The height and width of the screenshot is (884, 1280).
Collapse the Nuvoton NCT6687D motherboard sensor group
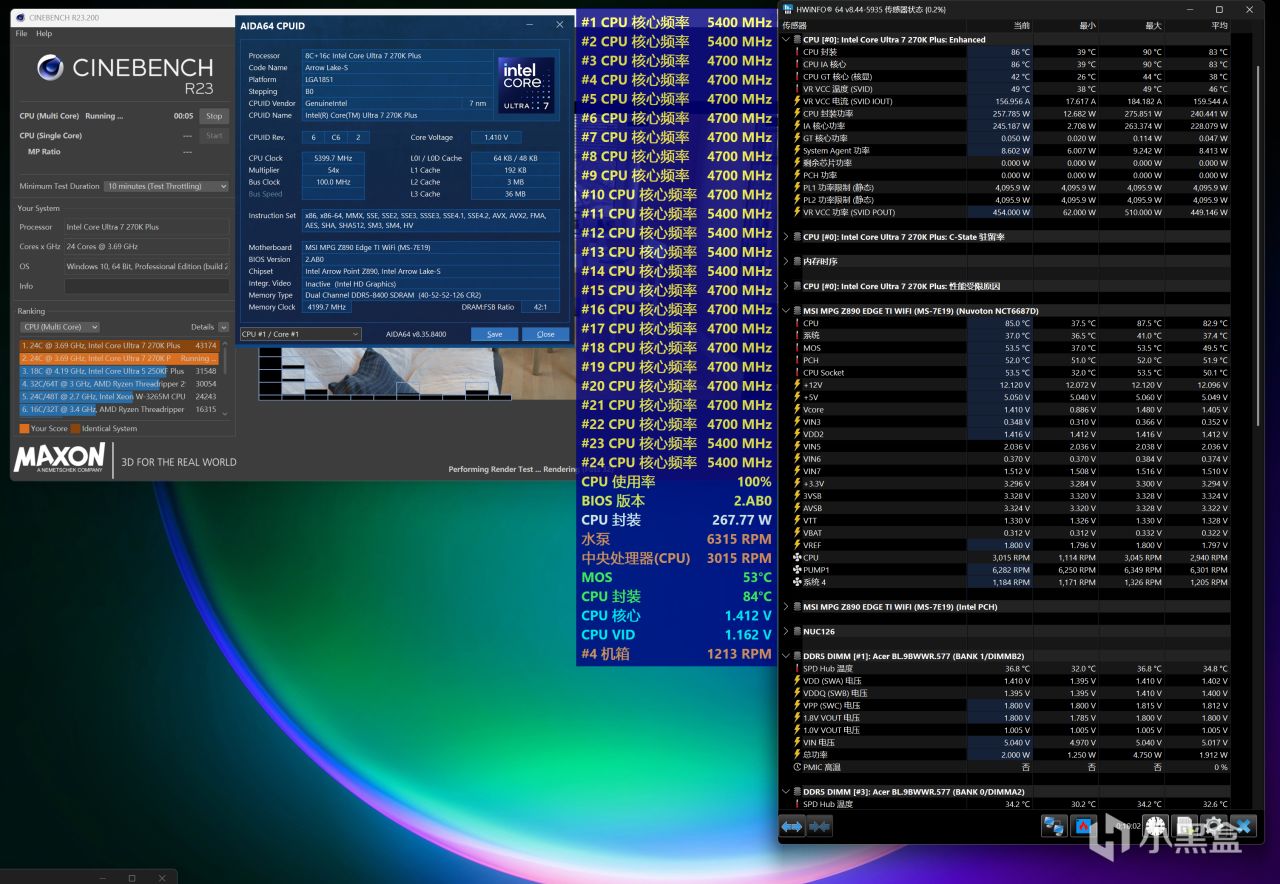[x=785, y=311]
